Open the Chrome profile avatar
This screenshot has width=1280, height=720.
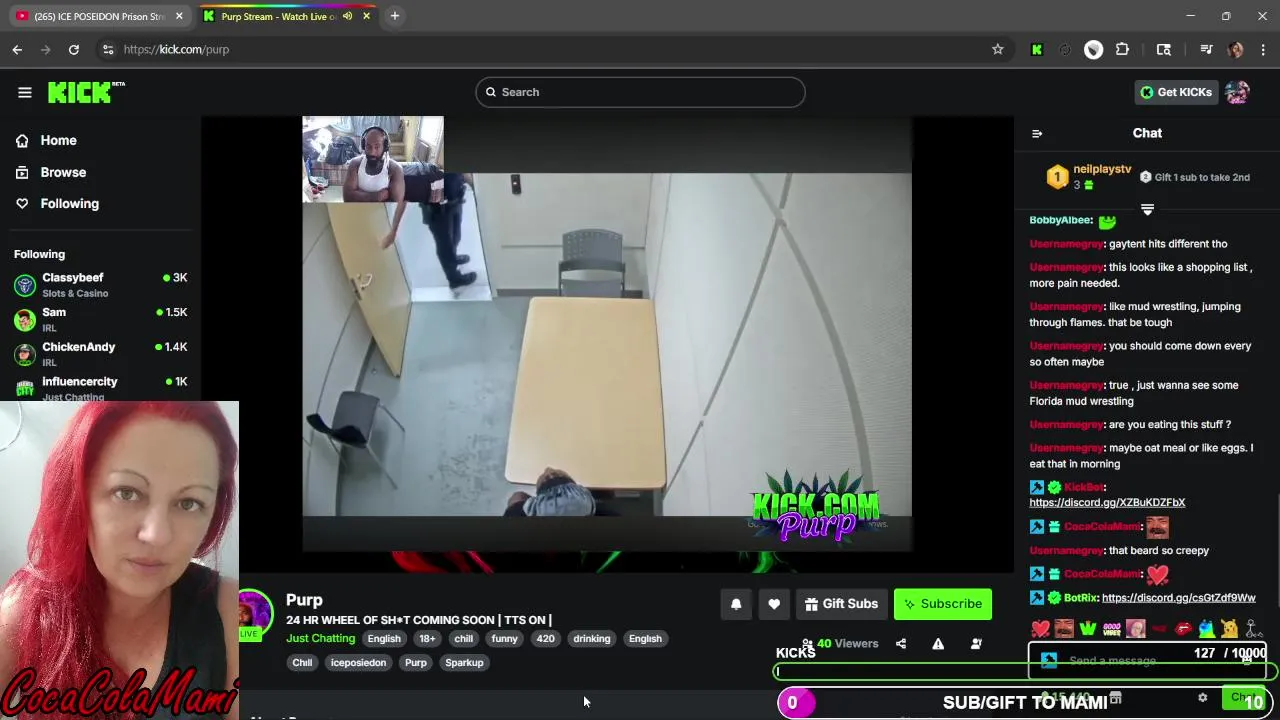coord(1235,49)
